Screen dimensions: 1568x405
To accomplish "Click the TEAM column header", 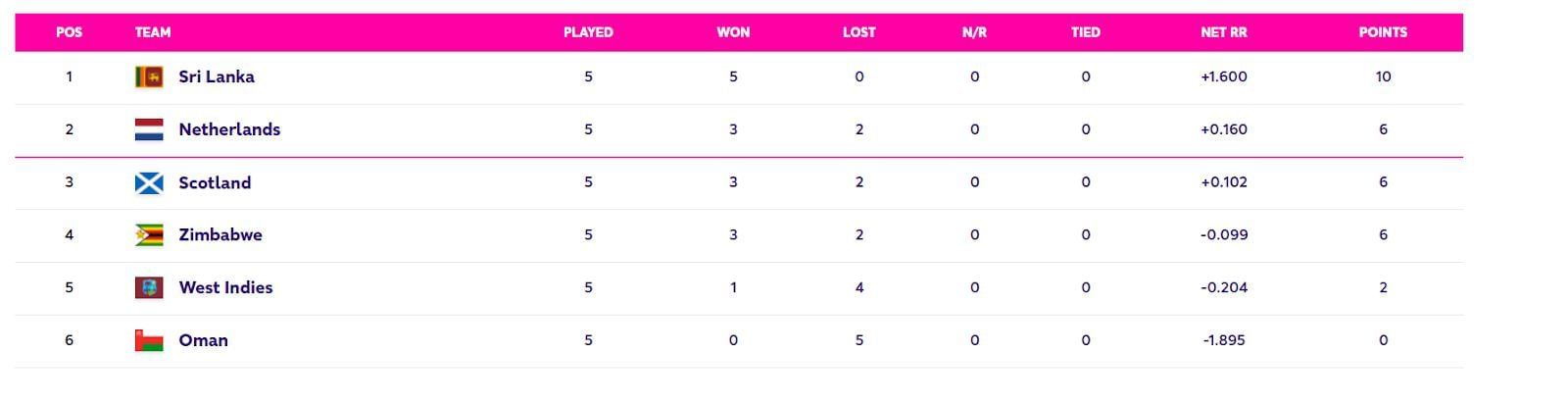I will pos(153,32).
